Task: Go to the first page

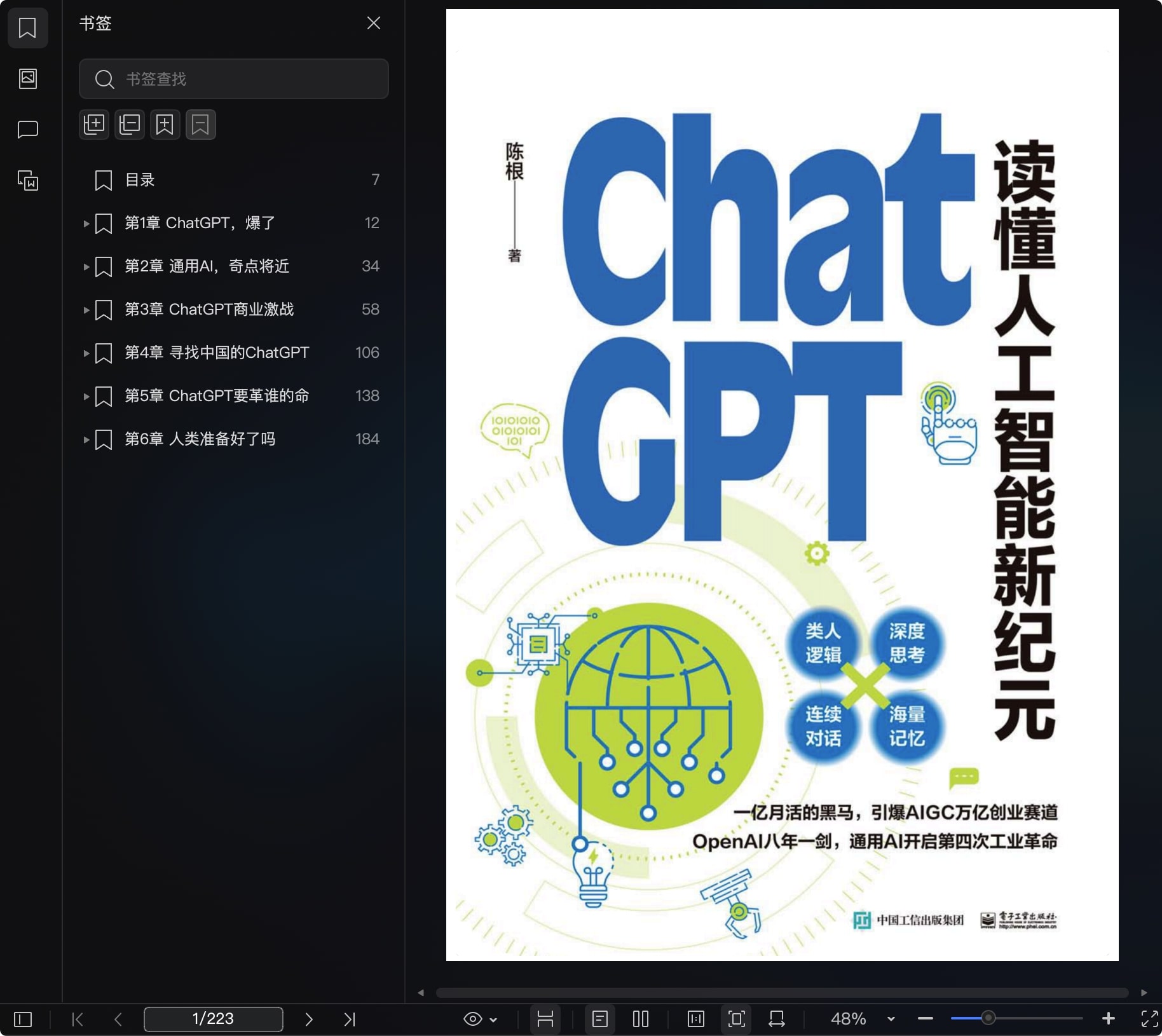Action: pyautogui.click(x=78, y=1019)
